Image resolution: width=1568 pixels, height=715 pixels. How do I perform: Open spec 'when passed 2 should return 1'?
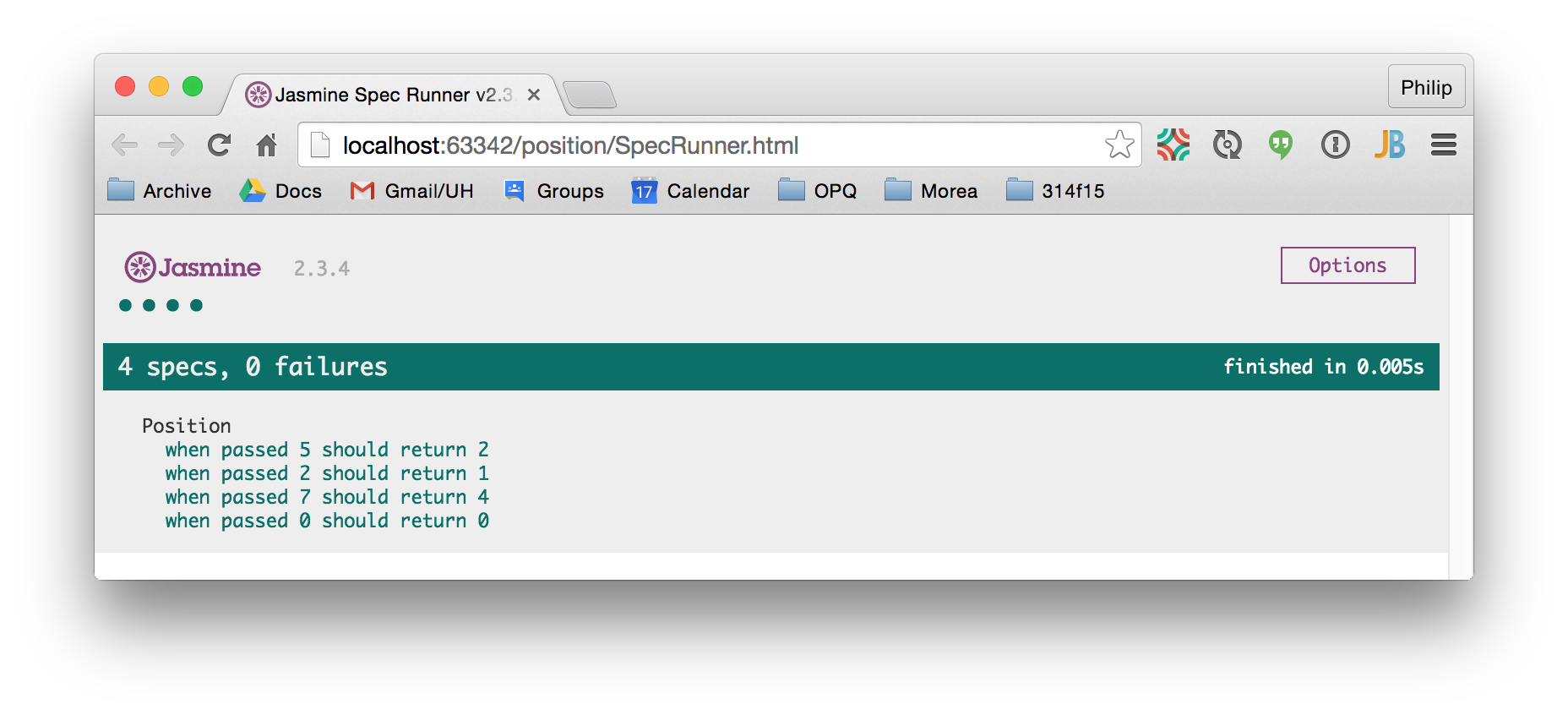coord(327,473)
